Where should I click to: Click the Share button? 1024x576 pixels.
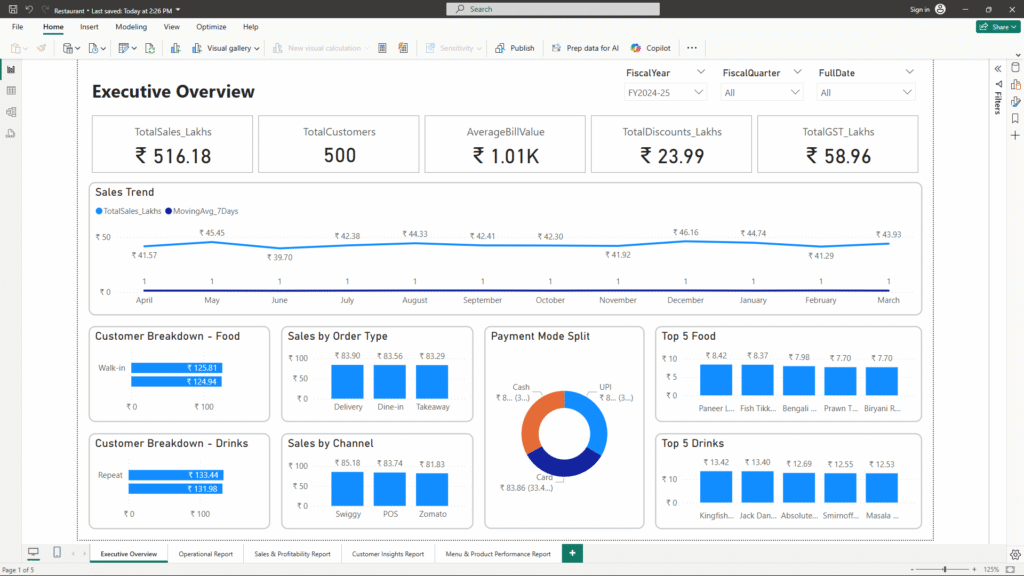click(x=997, y=27)
